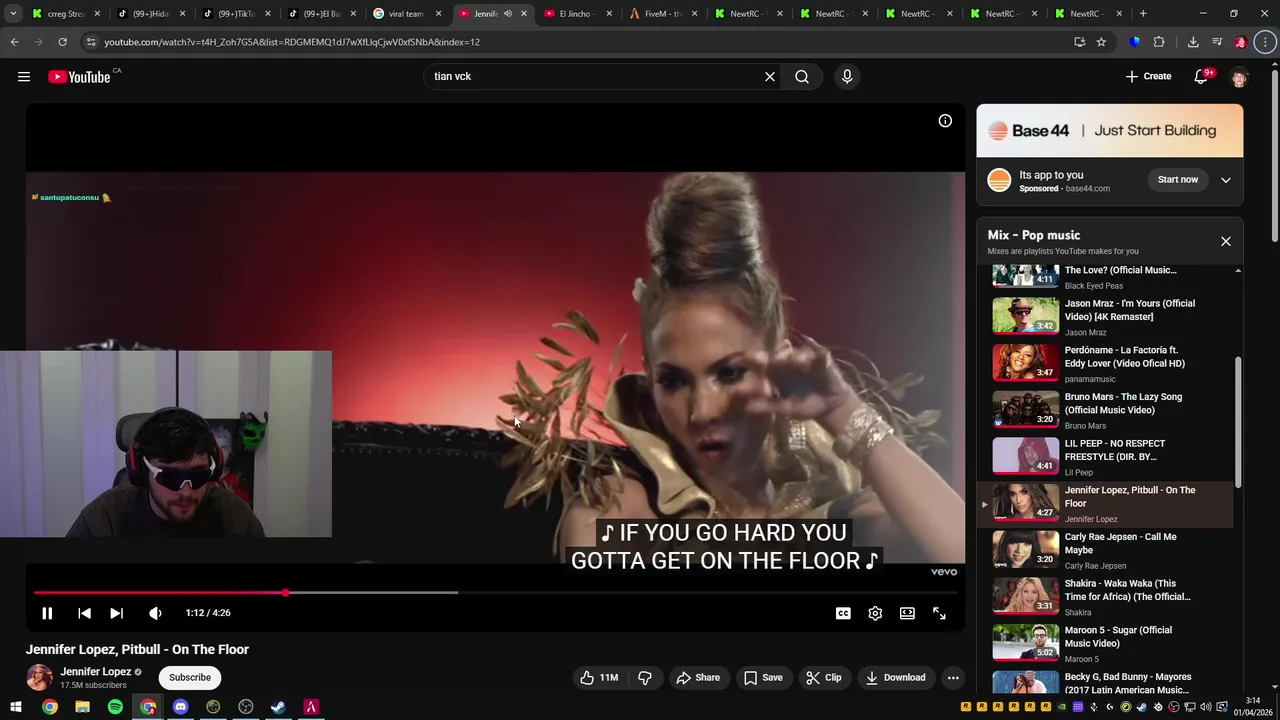Open more actions three-dot menu
Screen dimensions: 1280x720
[953, 678]
